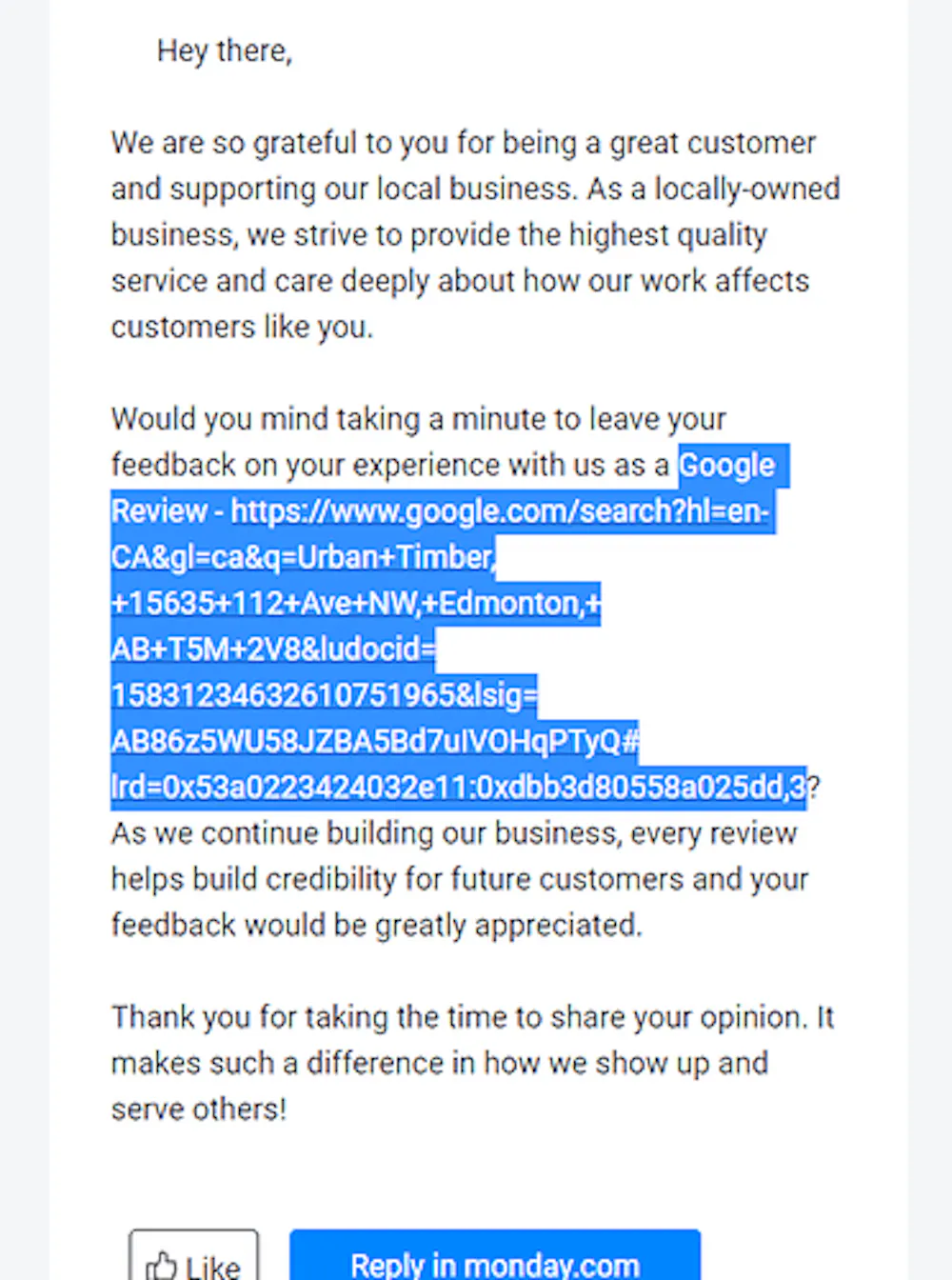Open the https://www.google.com/search review link

pyautogui.click(x=499, y=511)
